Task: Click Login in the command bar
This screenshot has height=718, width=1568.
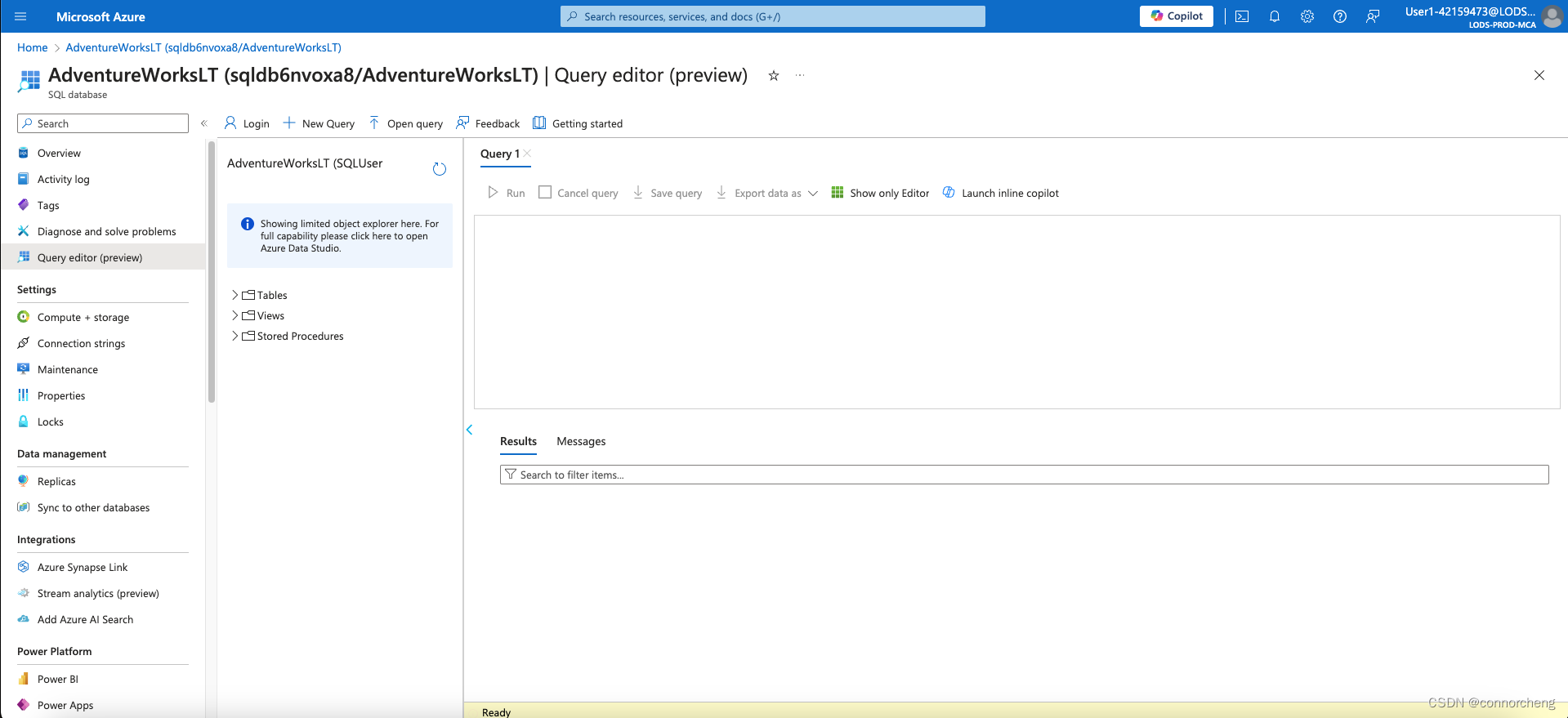Action: click(247, 123)
